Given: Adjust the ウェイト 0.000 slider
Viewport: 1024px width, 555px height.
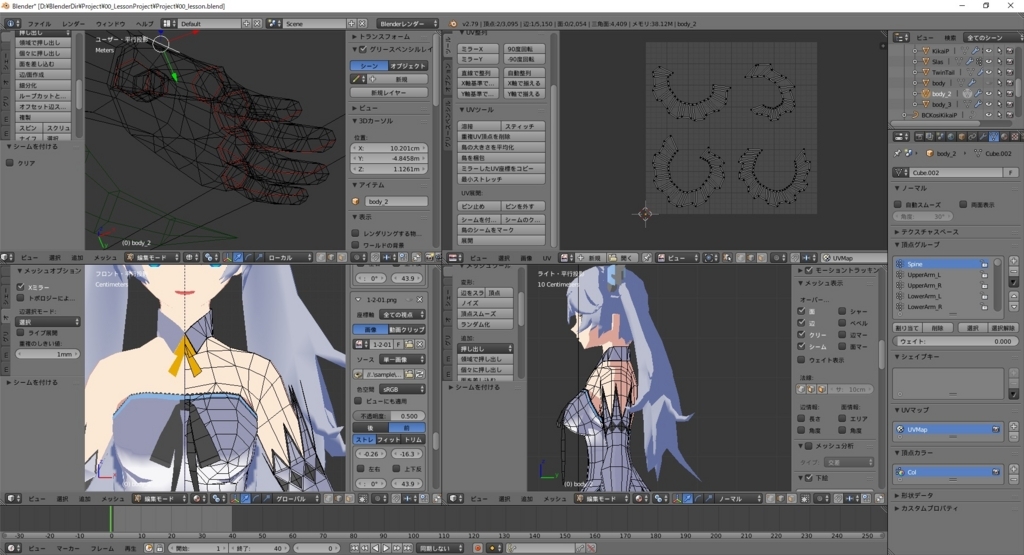Looking at the screenshot, I should click(x=955, y=341).
